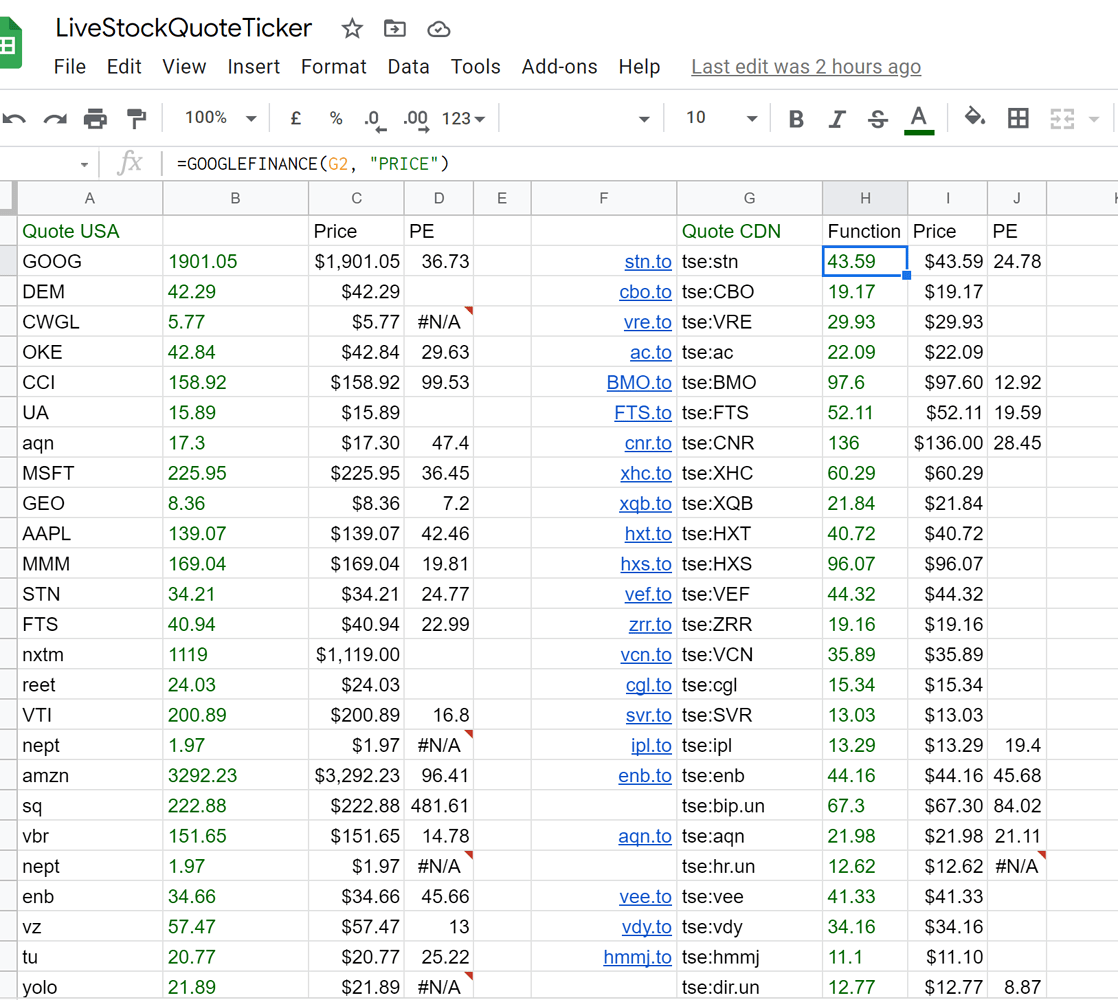
Task: Select the #N/A cell in CWGL row
Action: 439,322
